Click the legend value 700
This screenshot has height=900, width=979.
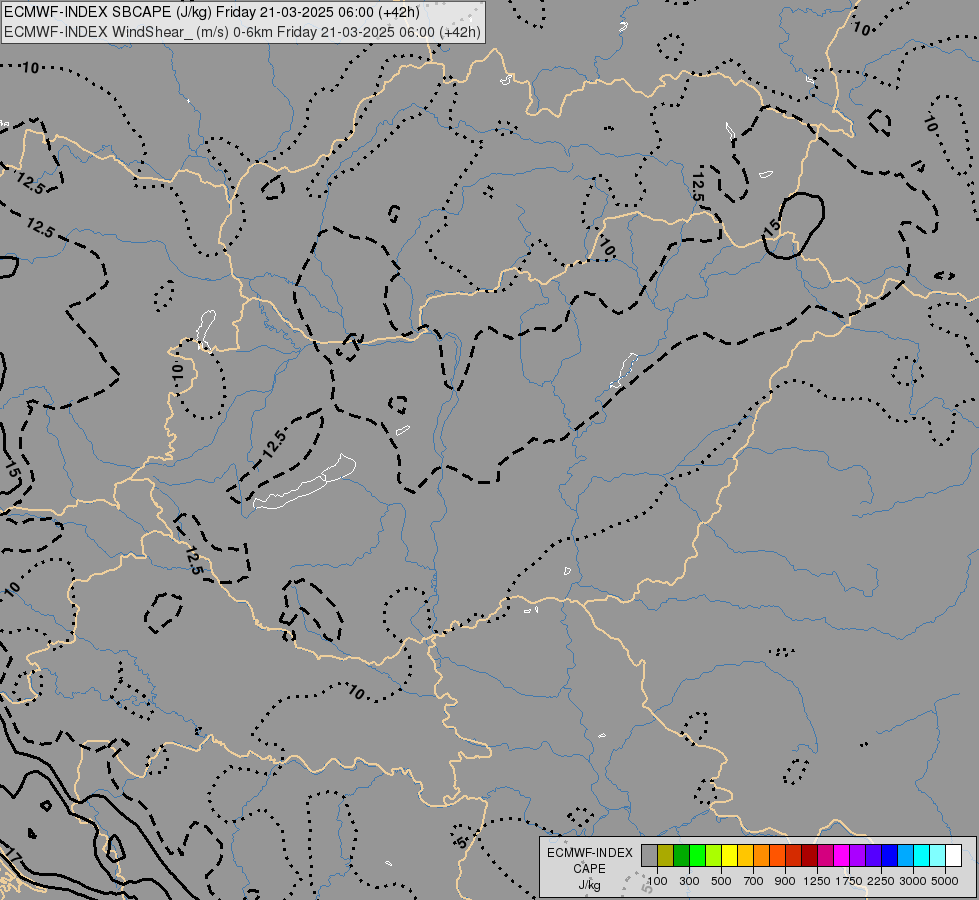coord(754,881)
